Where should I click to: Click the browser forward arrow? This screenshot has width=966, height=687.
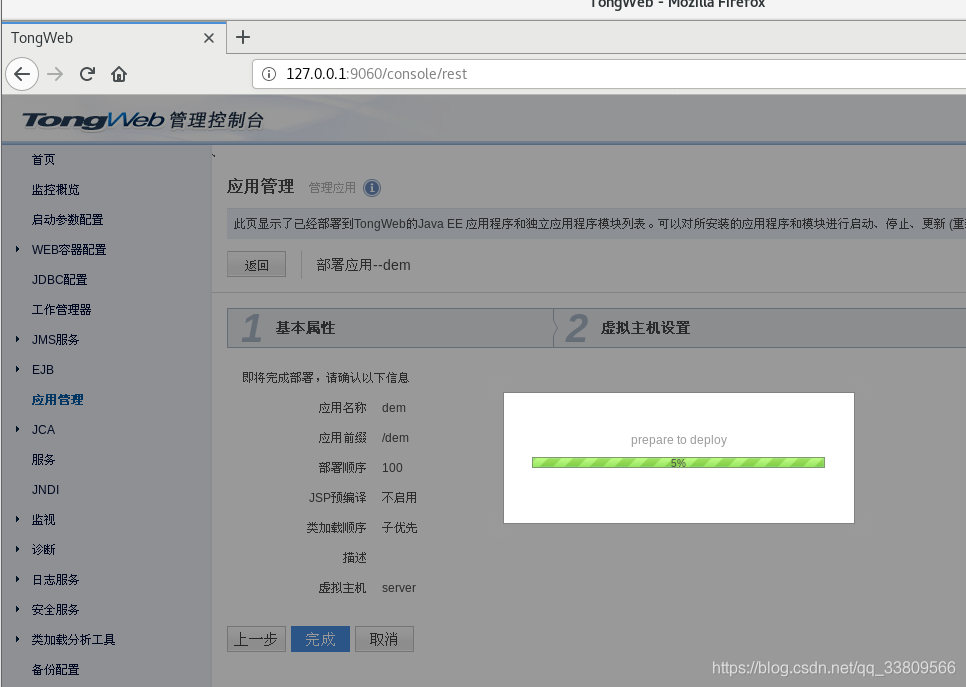click(x=55, y=74)
